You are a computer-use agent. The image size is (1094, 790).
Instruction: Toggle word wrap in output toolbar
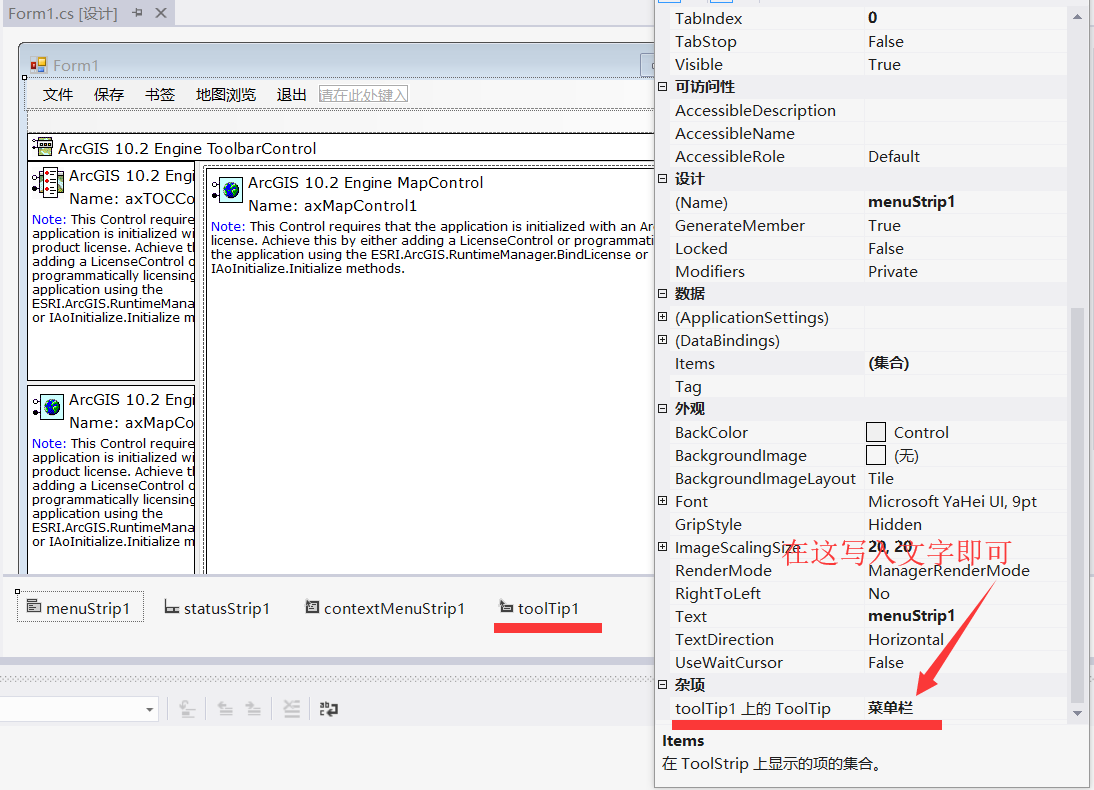[x=329, y=709]
